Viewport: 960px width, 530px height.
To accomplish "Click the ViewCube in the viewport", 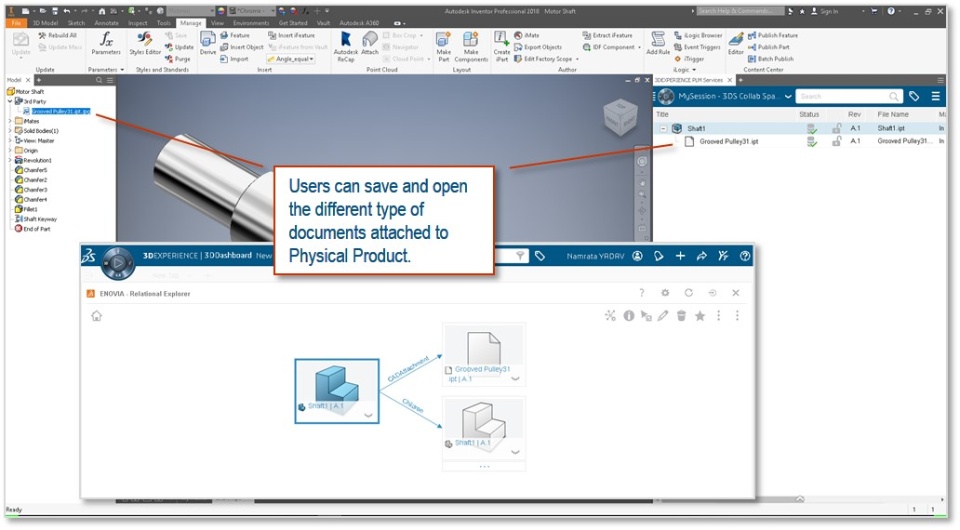I will coord(620,117).
